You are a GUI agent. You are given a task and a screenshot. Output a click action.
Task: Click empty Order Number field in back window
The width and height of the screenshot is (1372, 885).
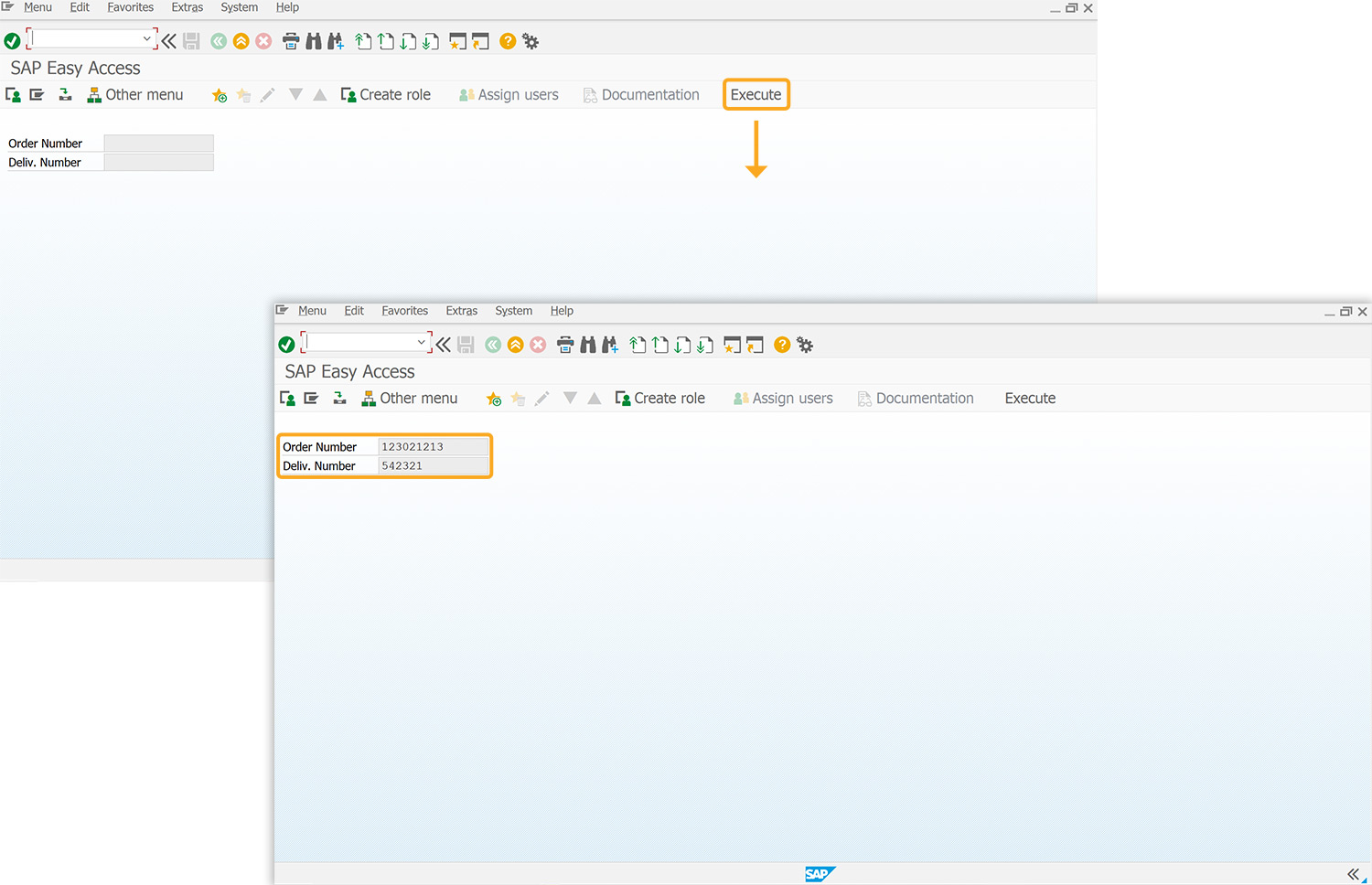[159, 144]
